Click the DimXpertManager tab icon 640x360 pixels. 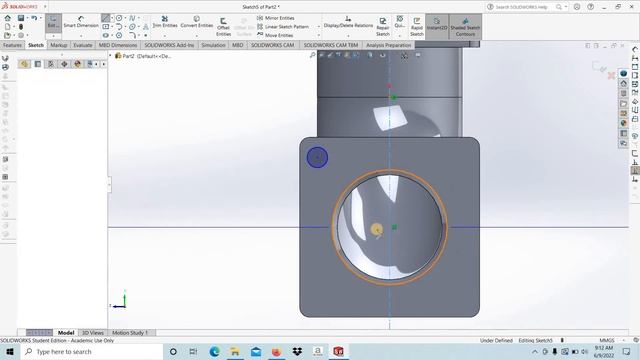click(64, 64)
